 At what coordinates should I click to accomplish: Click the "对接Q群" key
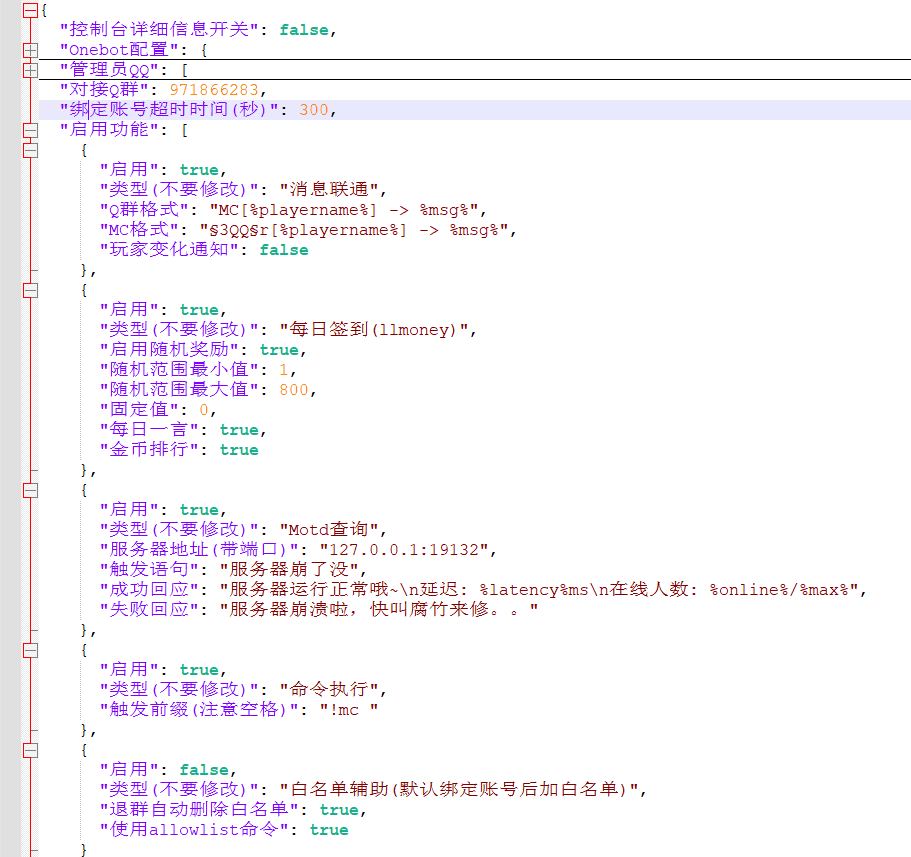104,90
